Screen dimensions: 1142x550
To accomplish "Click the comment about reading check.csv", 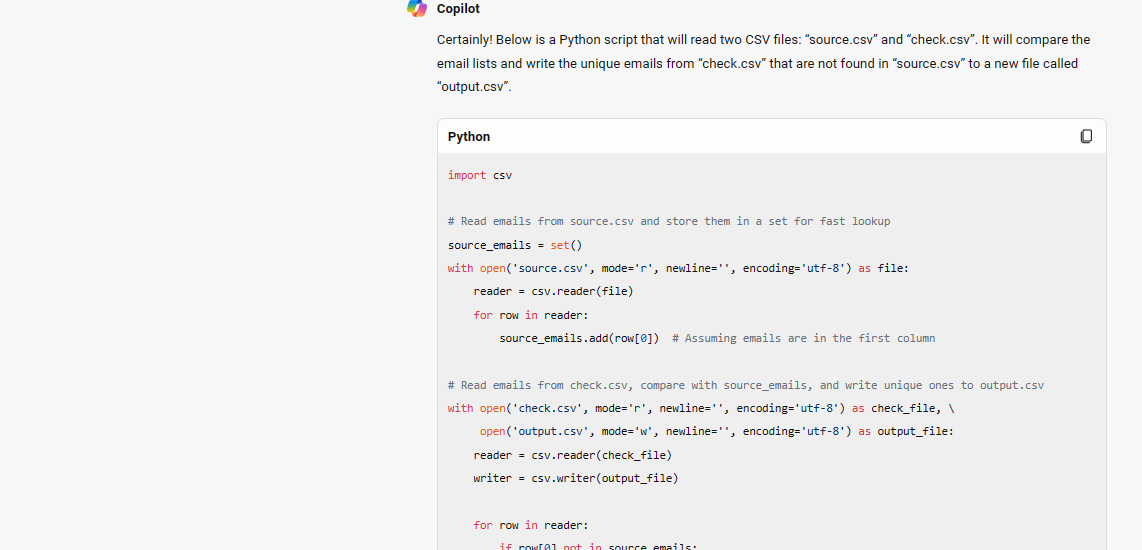I will [746, 385].
